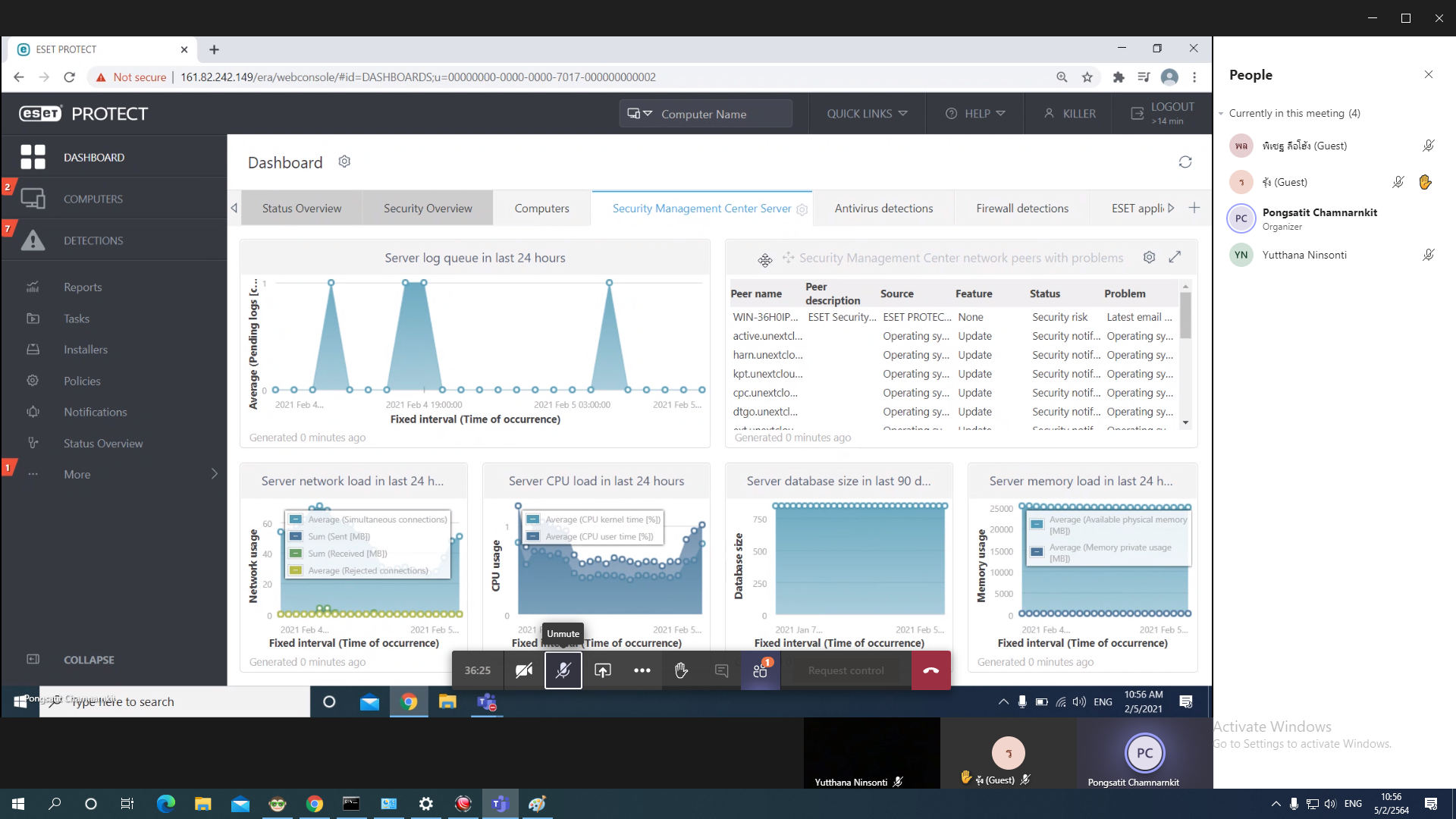Open Tasks in the sidebar

click(x=77, y=318)
